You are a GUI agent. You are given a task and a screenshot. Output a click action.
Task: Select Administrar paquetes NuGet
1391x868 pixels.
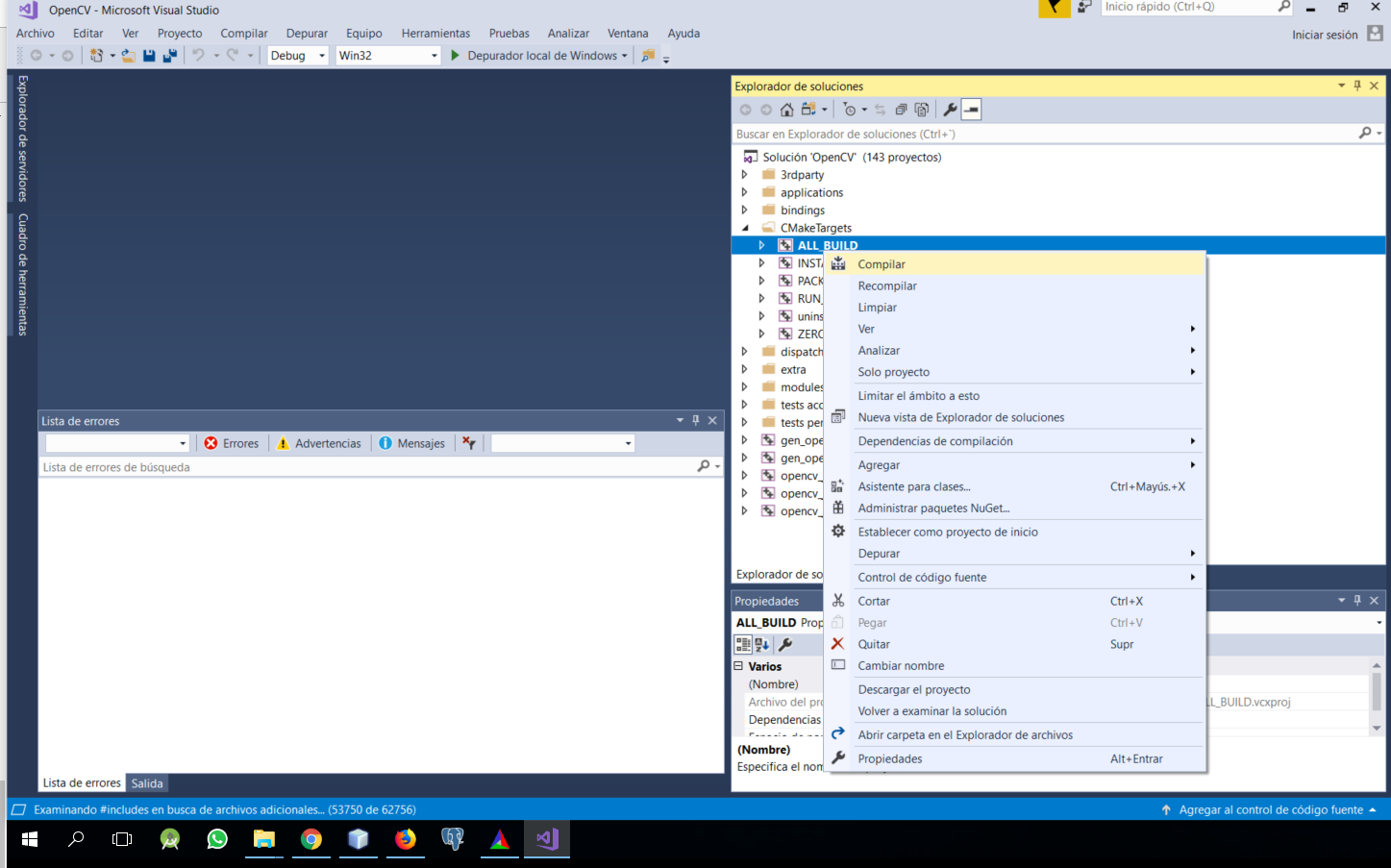1014,508
